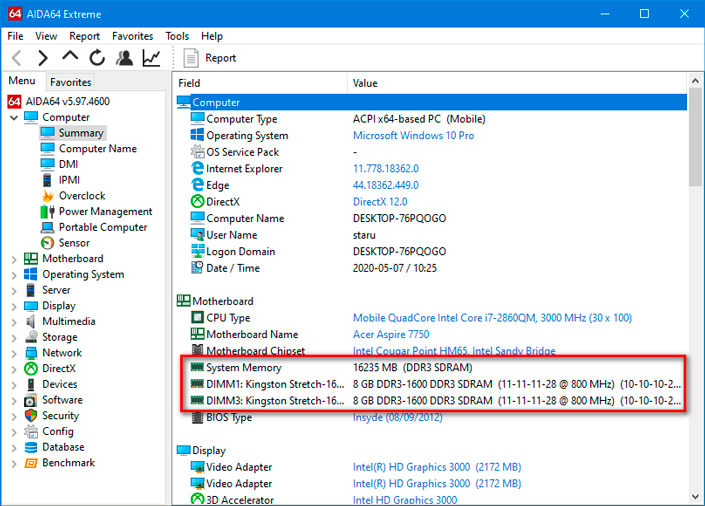Open the Favorites menu in the menu bar
This screenshot has width=705, height=506.
pos(133,36)
